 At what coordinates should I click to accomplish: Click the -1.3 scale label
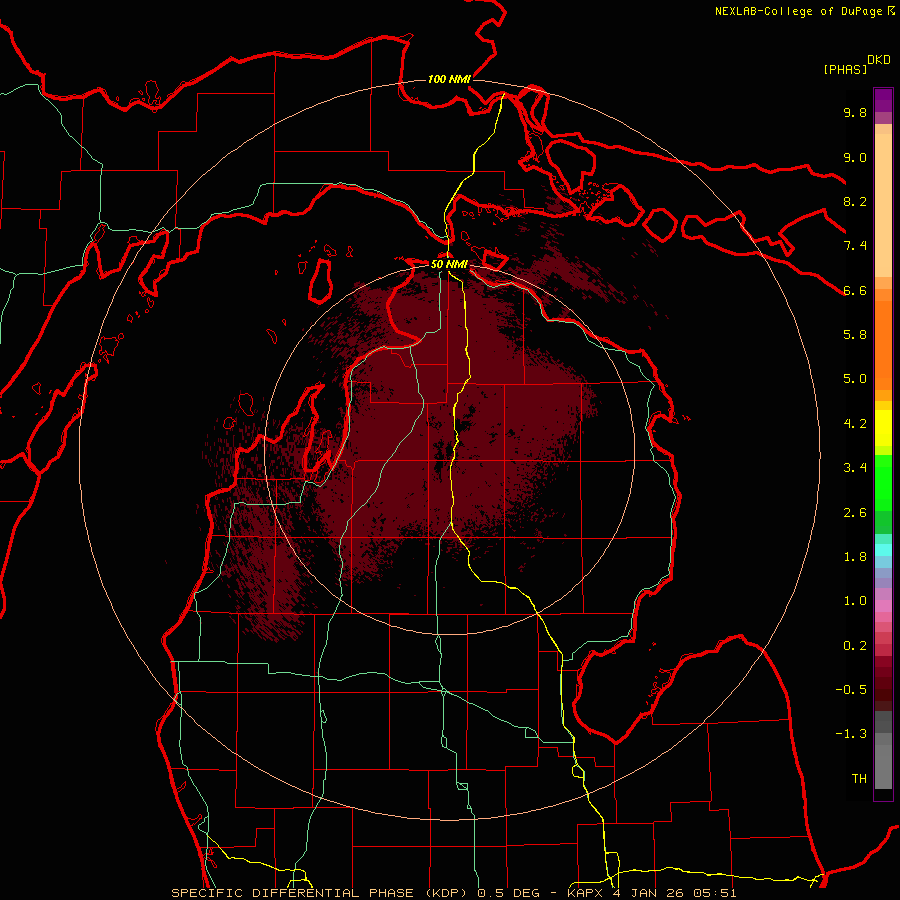(851, 734)
